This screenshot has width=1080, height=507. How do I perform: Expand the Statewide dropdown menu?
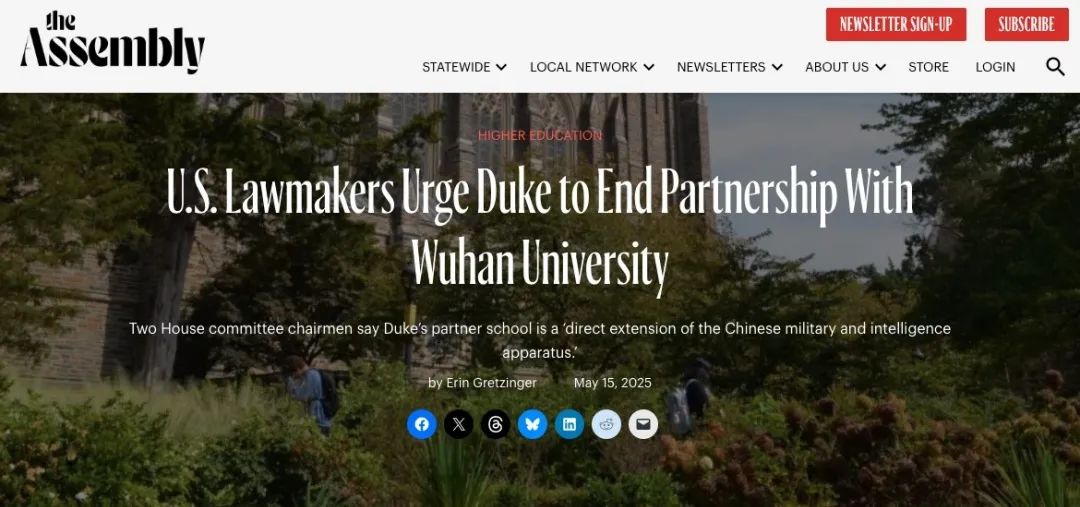464,67
